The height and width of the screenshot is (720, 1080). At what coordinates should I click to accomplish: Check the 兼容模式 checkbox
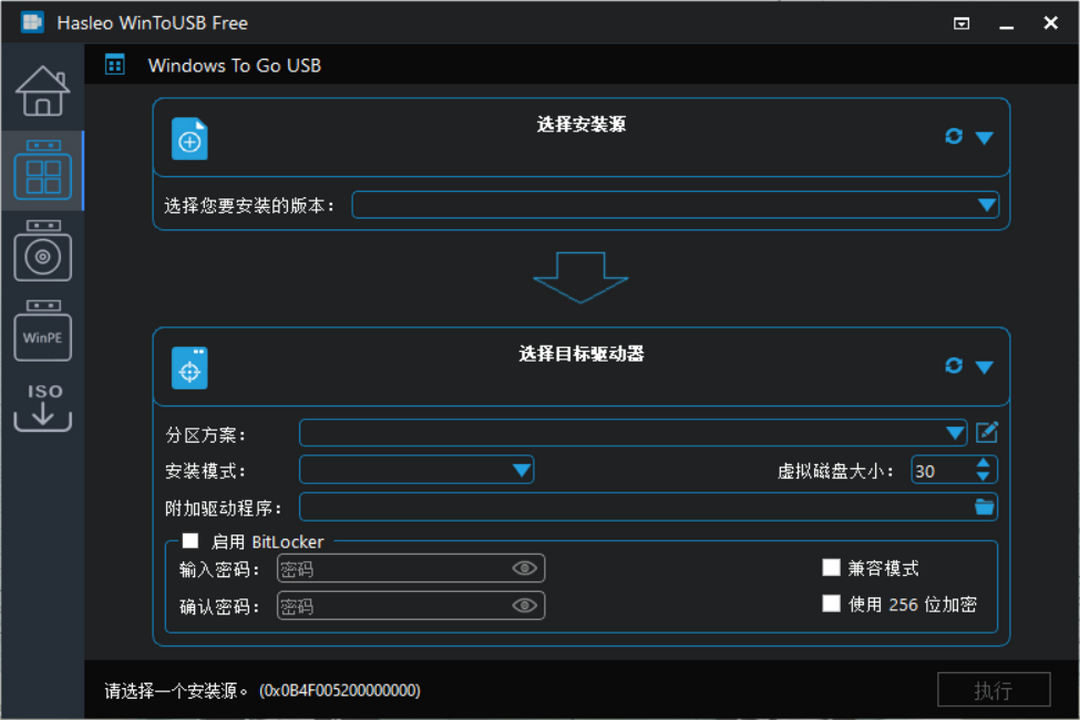pyautogui.click(x=832, y=567)
